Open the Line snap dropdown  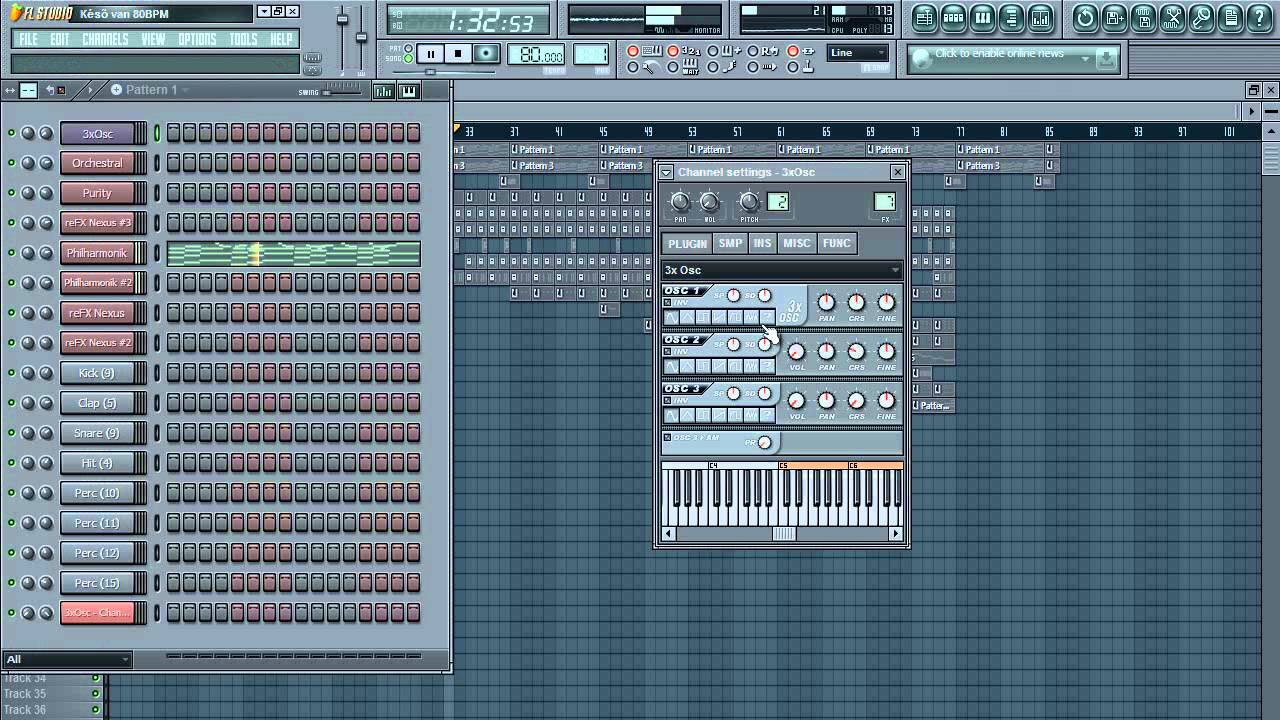(x=858, y=53)
